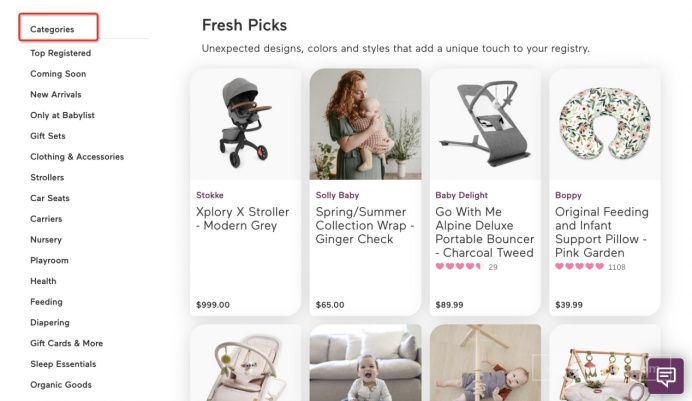Open the Boppy floral pillow image
Image resolution: width=692 pixels, height=401 pixels.
605,124
